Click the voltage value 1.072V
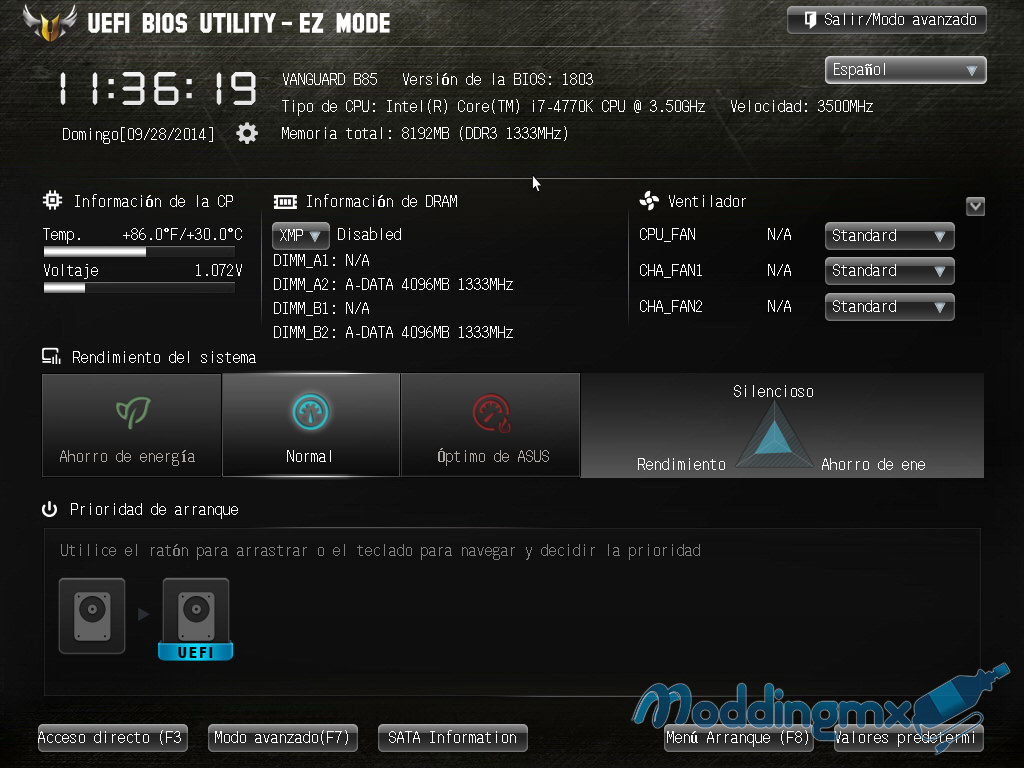1024x768 pixels. (218, 270)
